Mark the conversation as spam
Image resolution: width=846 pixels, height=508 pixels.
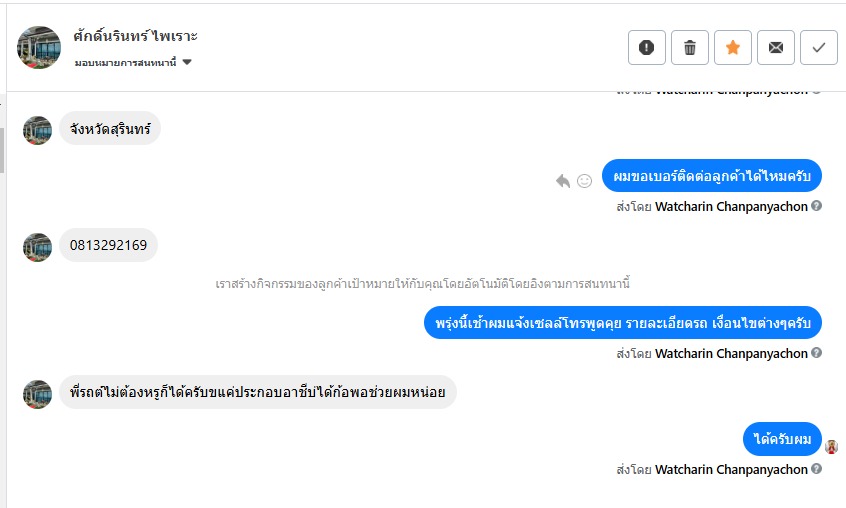tap(647, 47)
